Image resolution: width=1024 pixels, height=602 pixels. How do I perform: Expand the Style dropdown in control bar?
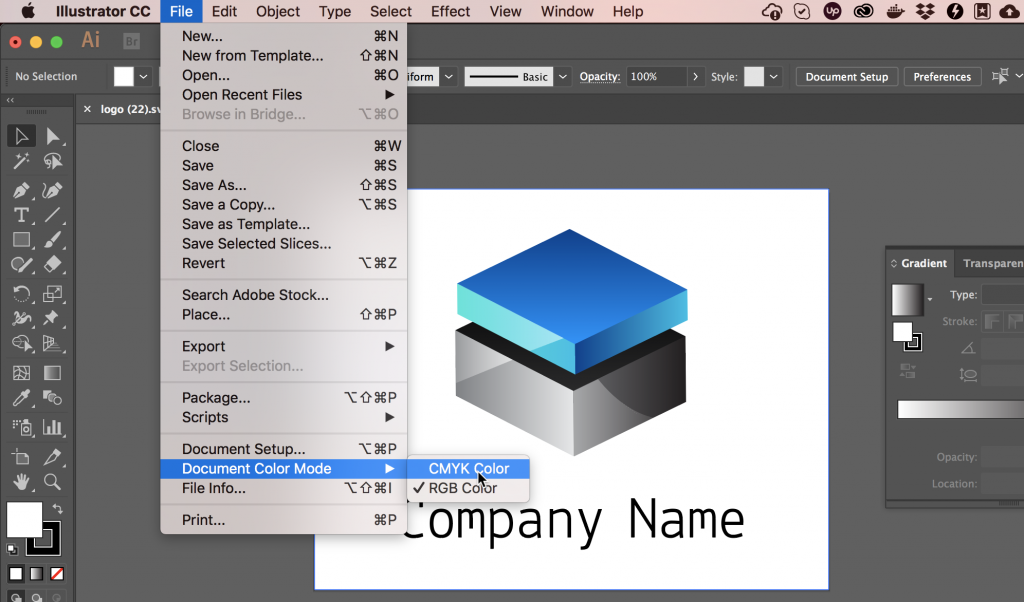coord(776,76)
